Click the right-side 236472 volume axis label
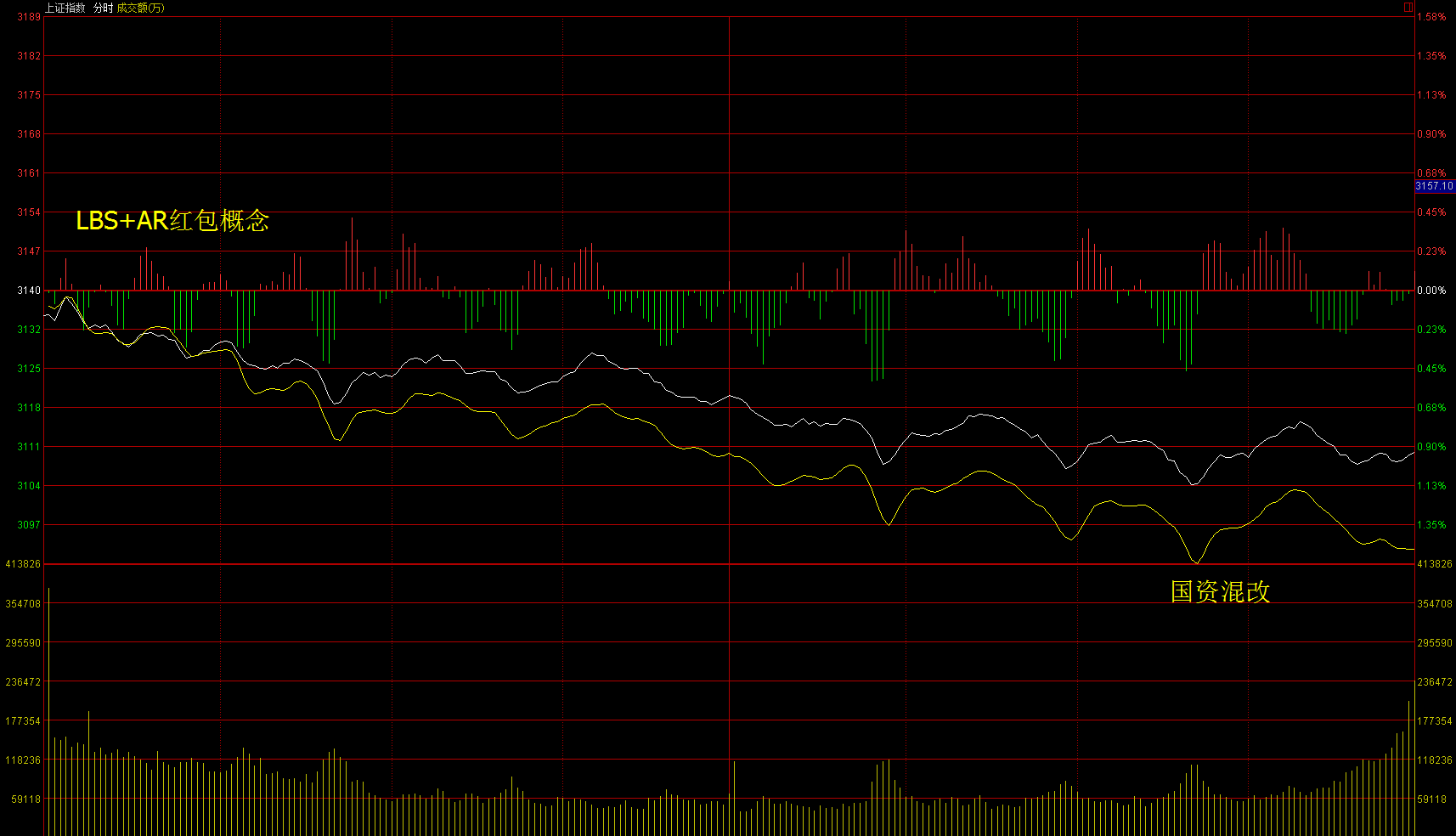The height and width of the screenshot is (836, 1456). (1435, 682)
